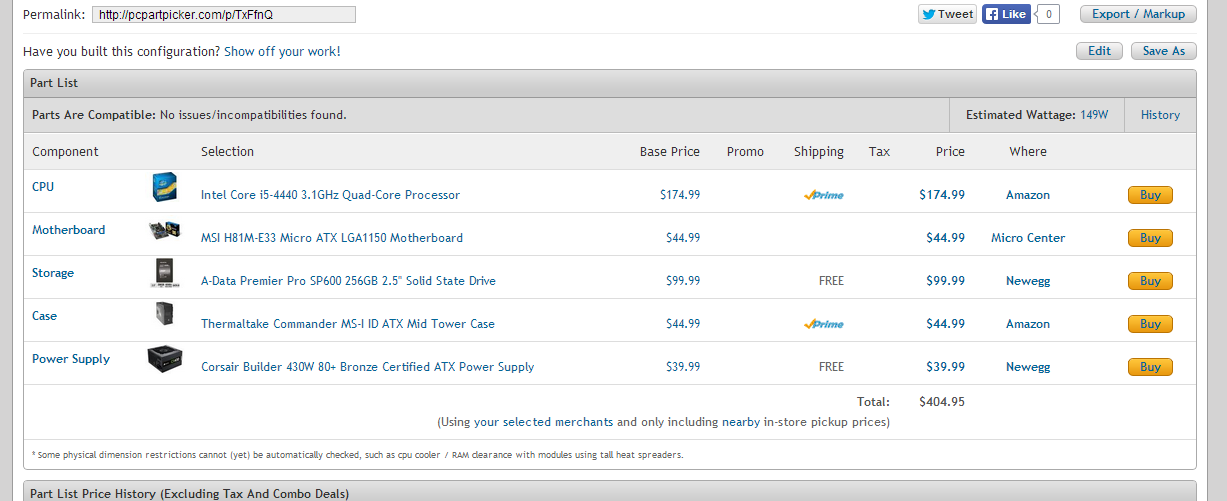Screen dimensions: 1227x501
Task: Click the Intel Core i5 CPU box thumbnail
Action: click(x=165, y=187)
